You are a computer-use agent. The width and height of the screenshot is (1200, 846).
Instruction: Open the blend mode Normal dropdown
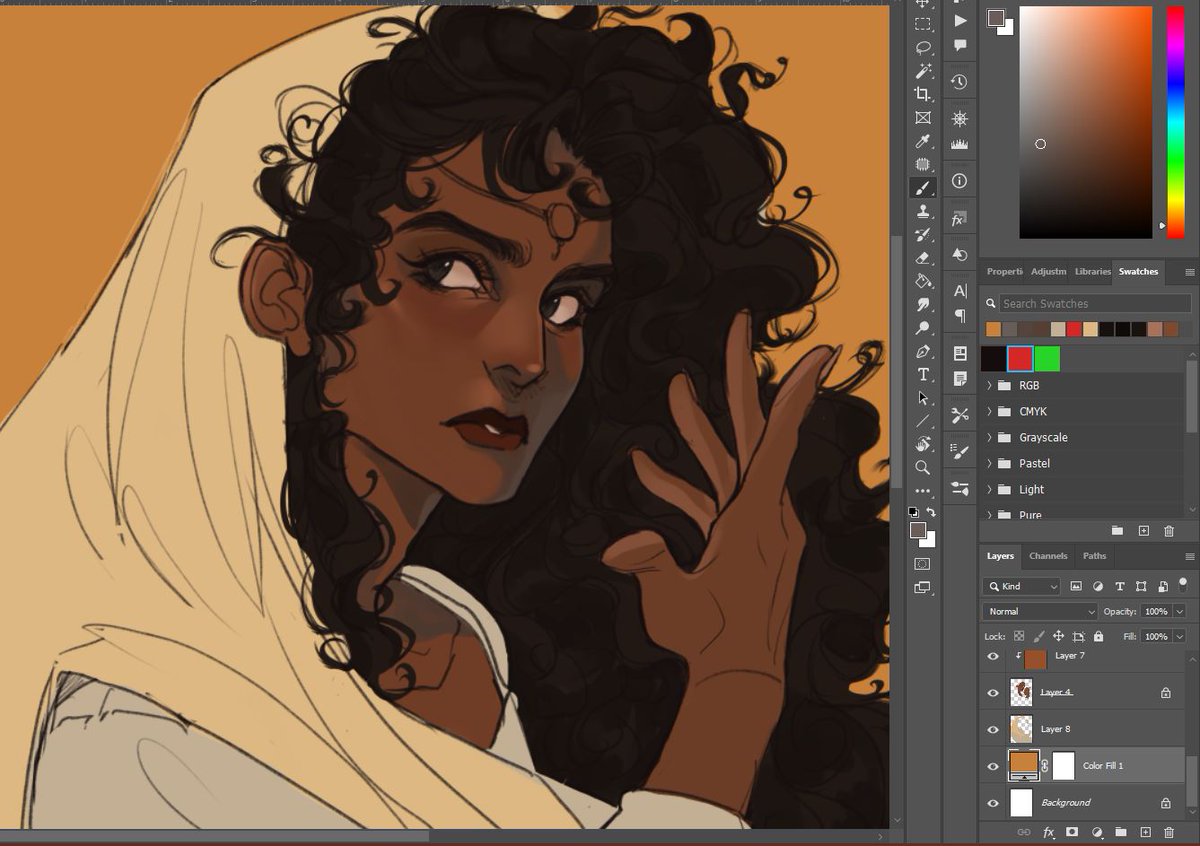point(1040,611)
